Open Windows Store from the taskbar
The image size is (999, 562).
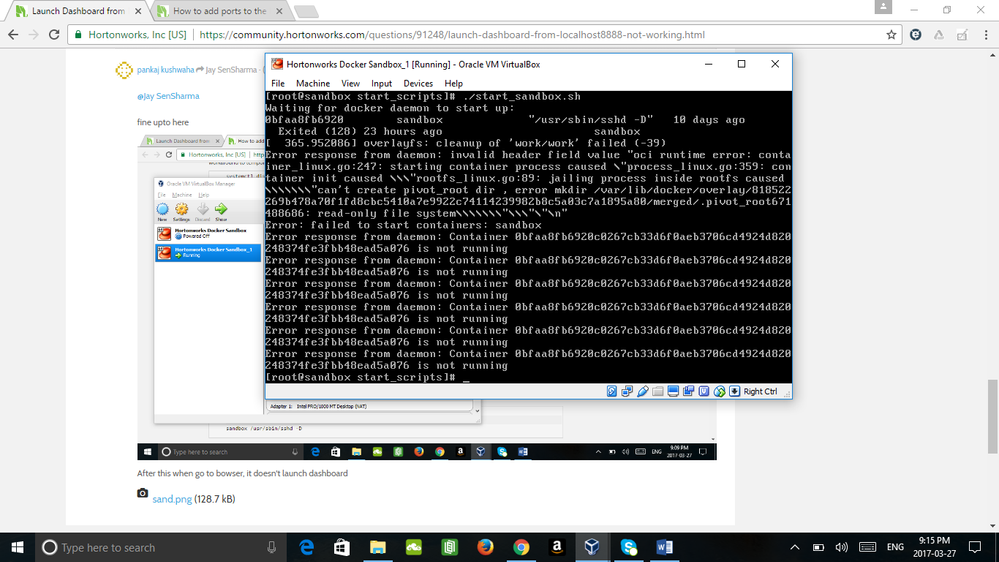342,547
